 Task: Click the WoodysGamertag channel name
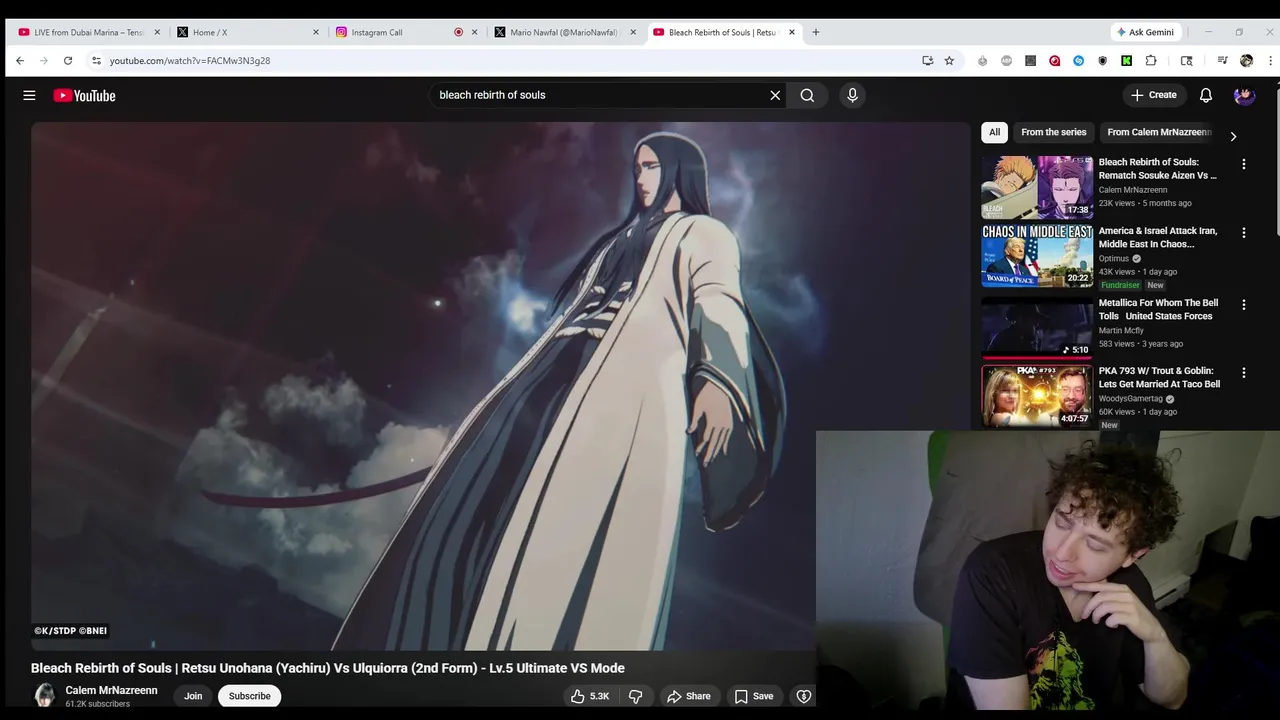click(x=1130, y=398)
